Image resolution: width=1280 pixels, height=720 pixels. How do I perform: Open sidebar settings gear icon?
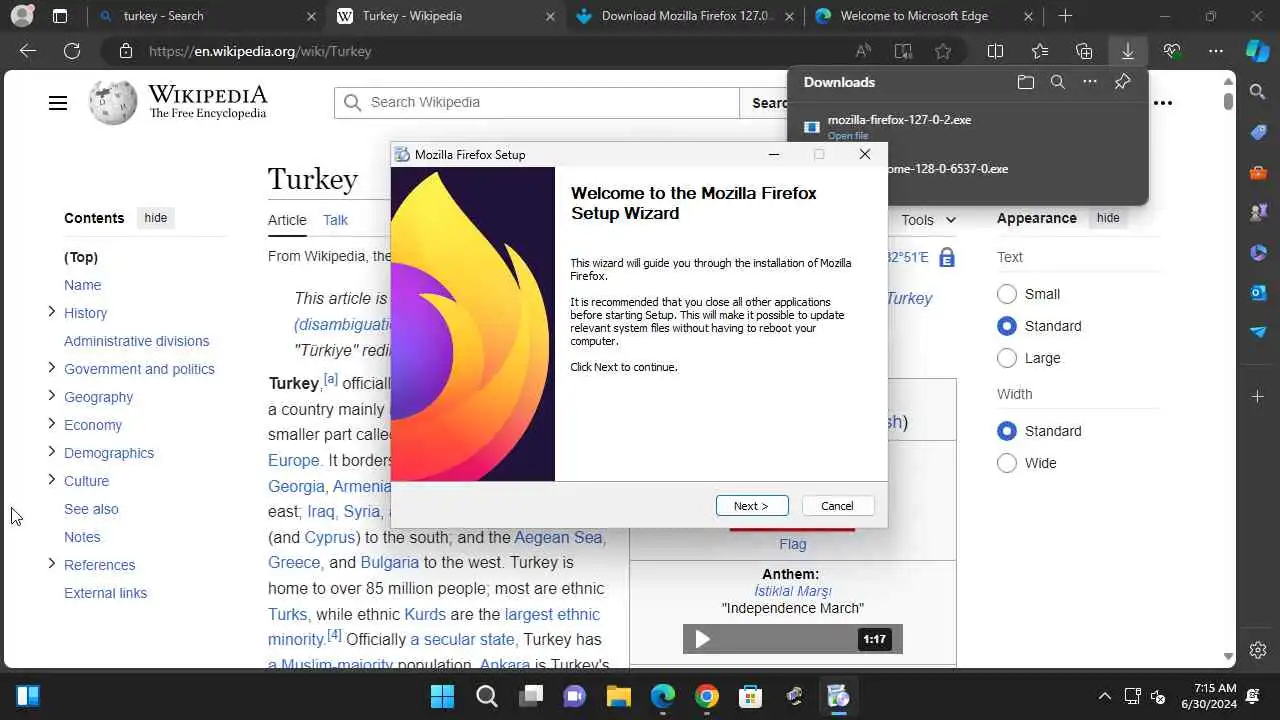[x=1258, y=650]
